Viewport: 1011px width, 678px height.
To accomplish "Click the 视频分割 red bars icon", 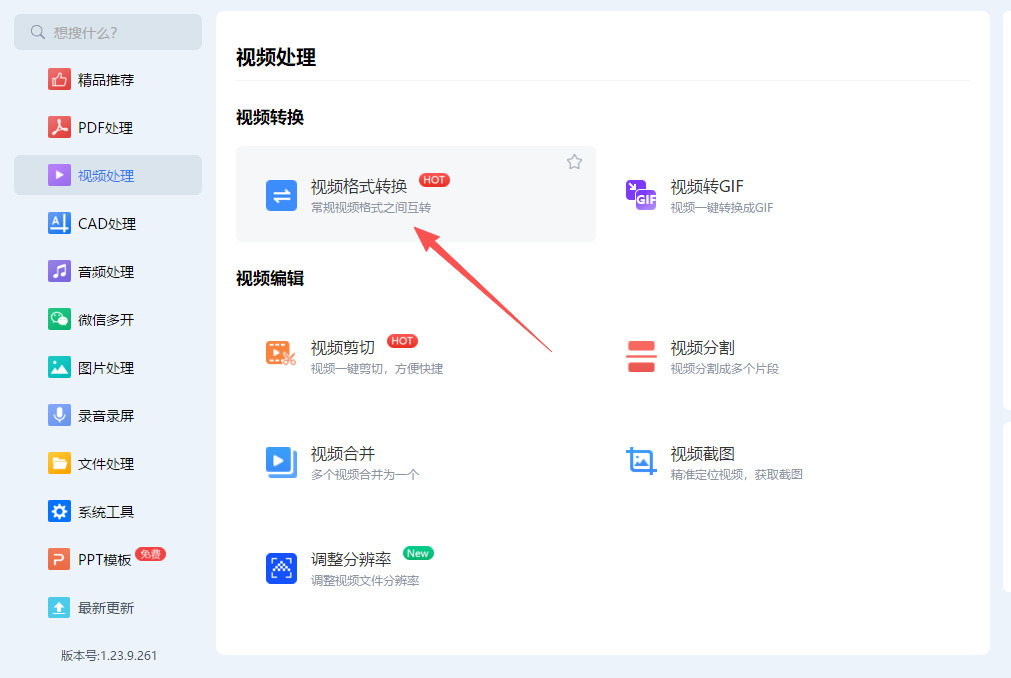I will [641, 357].
